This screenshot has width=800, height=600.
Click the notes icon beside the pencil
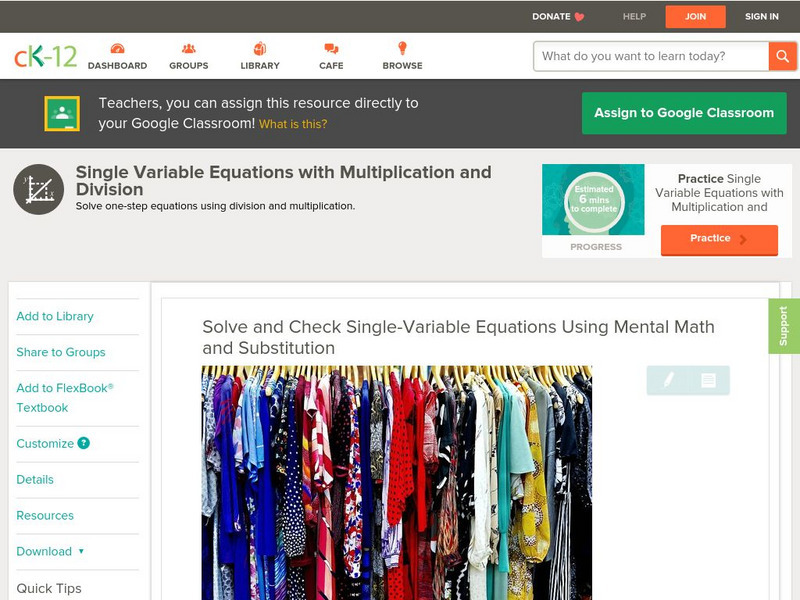[x=708, y=380]
